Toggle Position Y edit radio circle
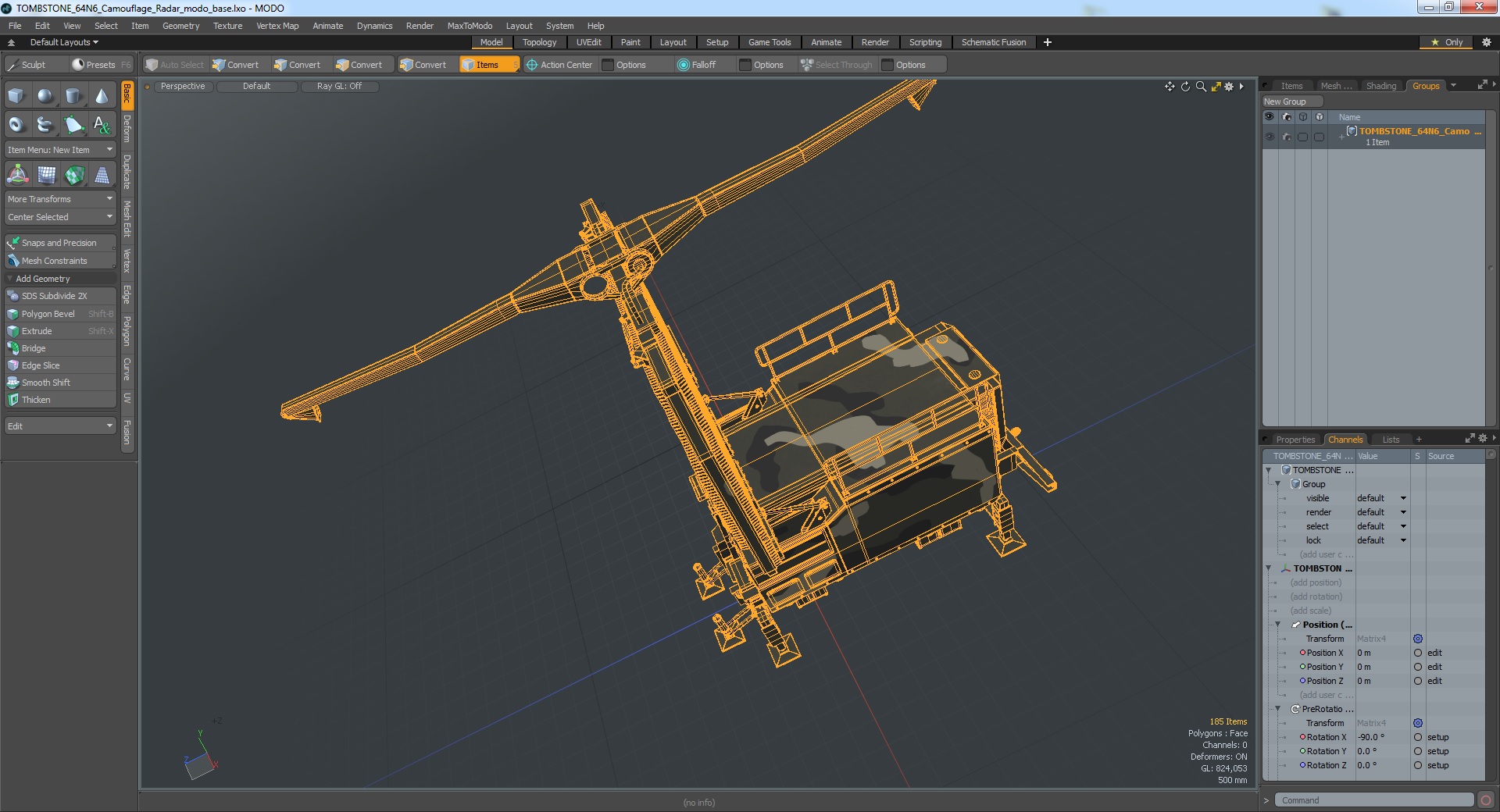The width and height of the screenshot is (1500, 812). pyautogui.click(x=1418, y=667)
